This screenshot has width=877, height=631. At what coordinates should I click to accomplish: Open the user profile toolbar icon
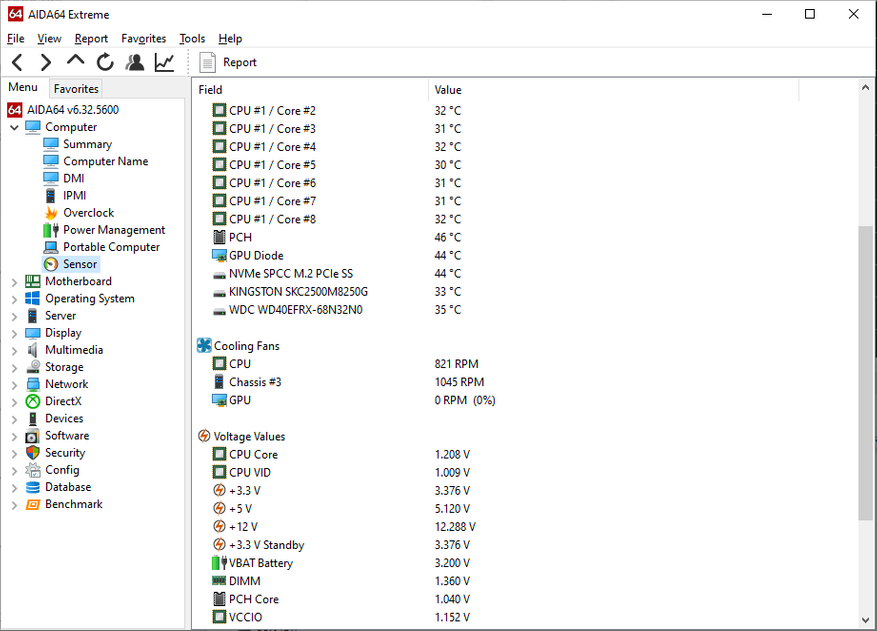[135, 62]
